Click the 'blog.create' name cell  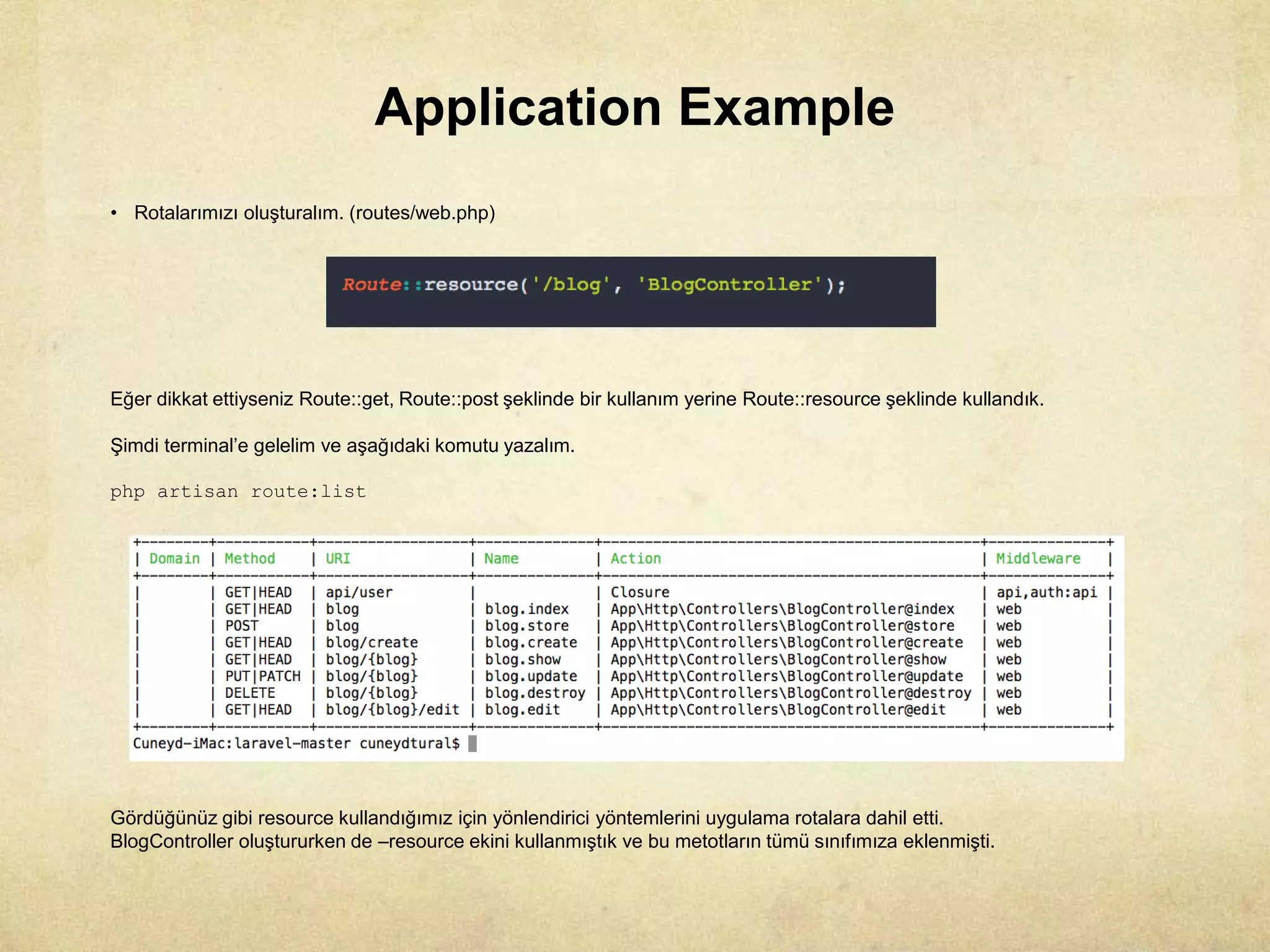(x=531, y=643)
